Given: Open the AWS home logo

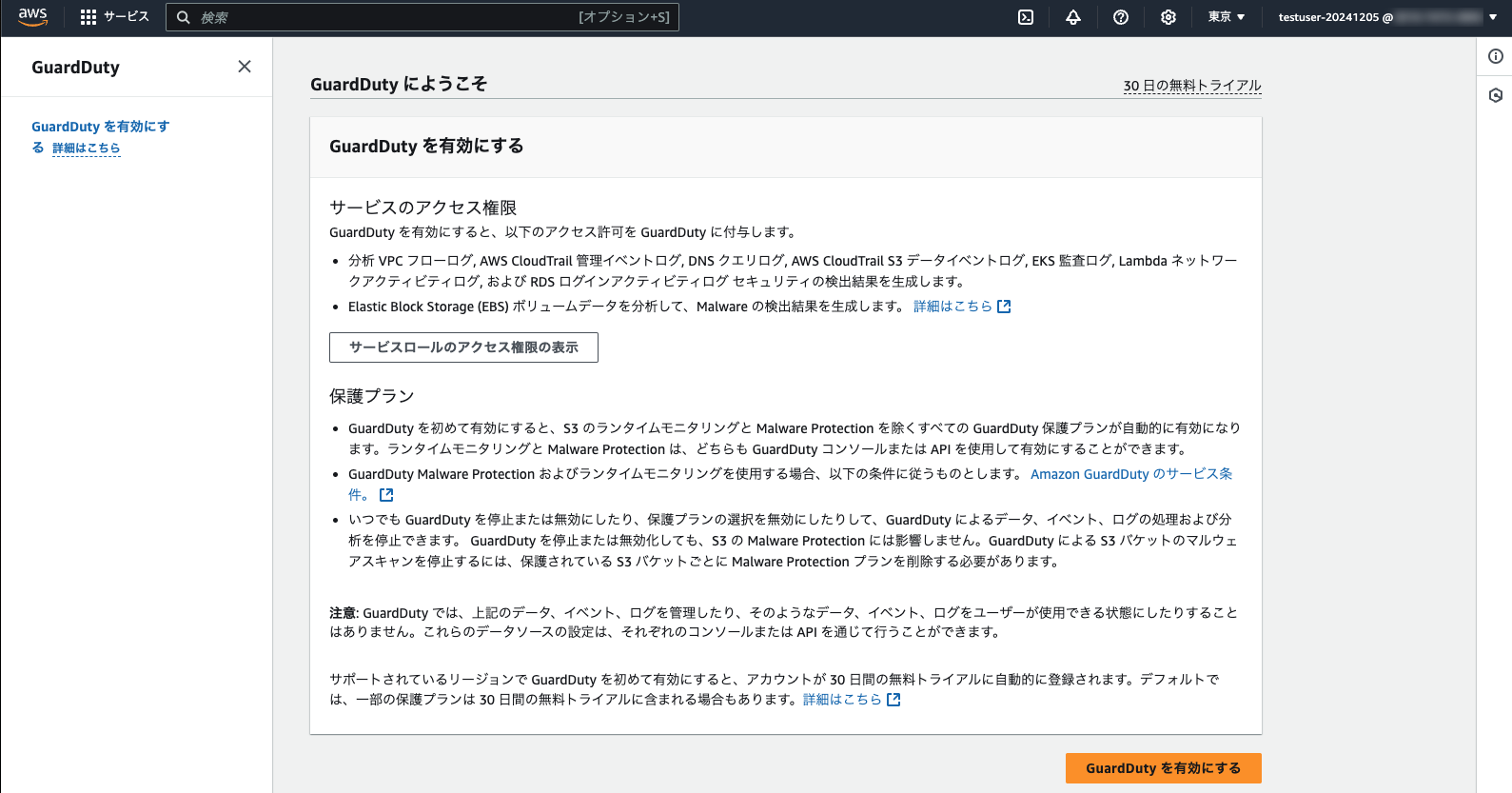Looking at the screenshot, I should tap(32, 17).
